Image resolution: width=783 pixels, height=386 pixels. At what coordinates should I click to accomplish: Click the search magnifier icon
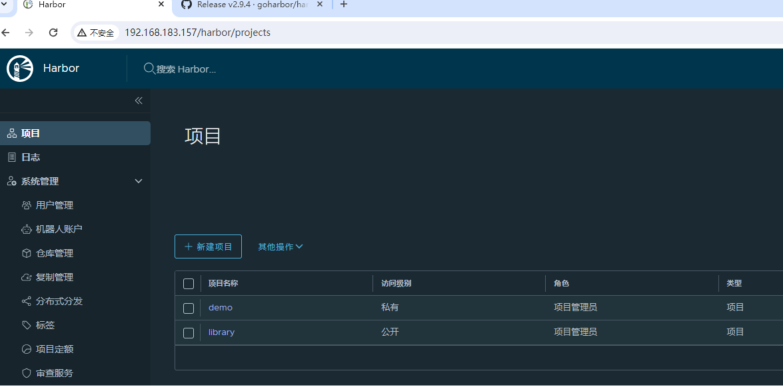[x=149, y=68]
